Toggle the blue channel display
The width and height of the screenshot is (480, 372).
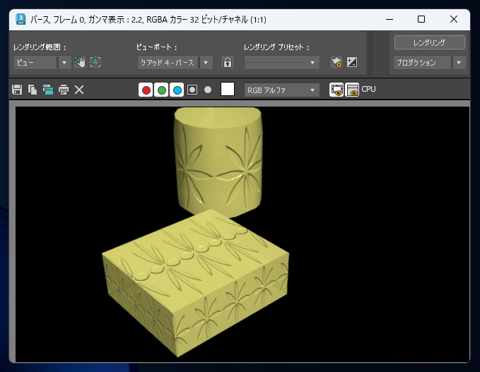[x=177, y=90]
